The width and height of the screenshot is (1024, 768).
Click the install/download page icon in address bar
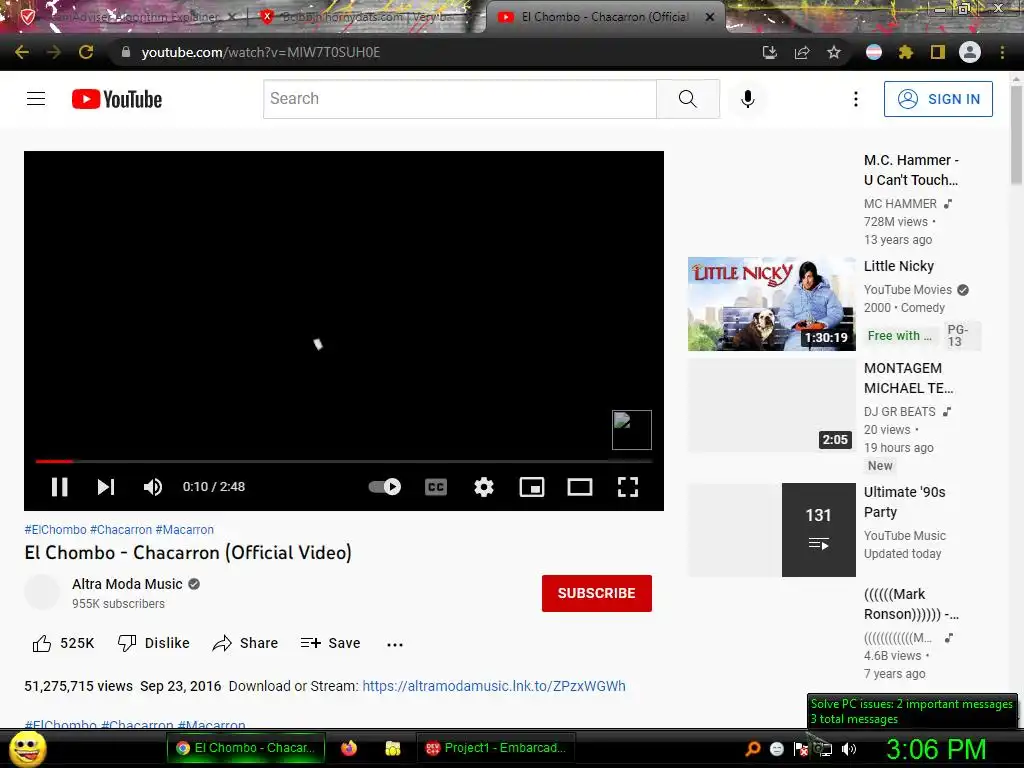[770, 52]
